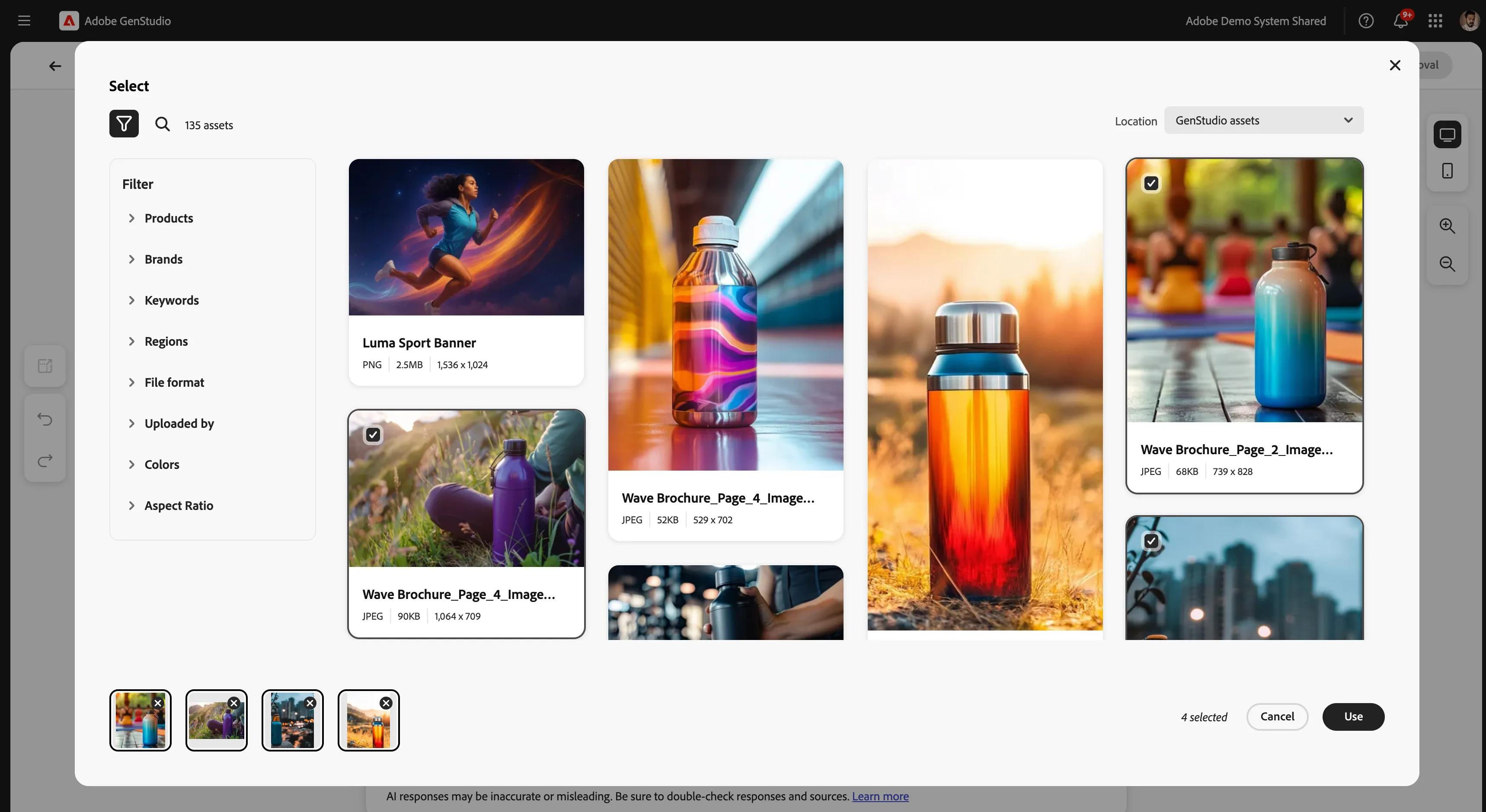Uncheck purple bottle 1,064 x 709 image checkbox
The image size is (1486, 812).
tap(373, 435)
